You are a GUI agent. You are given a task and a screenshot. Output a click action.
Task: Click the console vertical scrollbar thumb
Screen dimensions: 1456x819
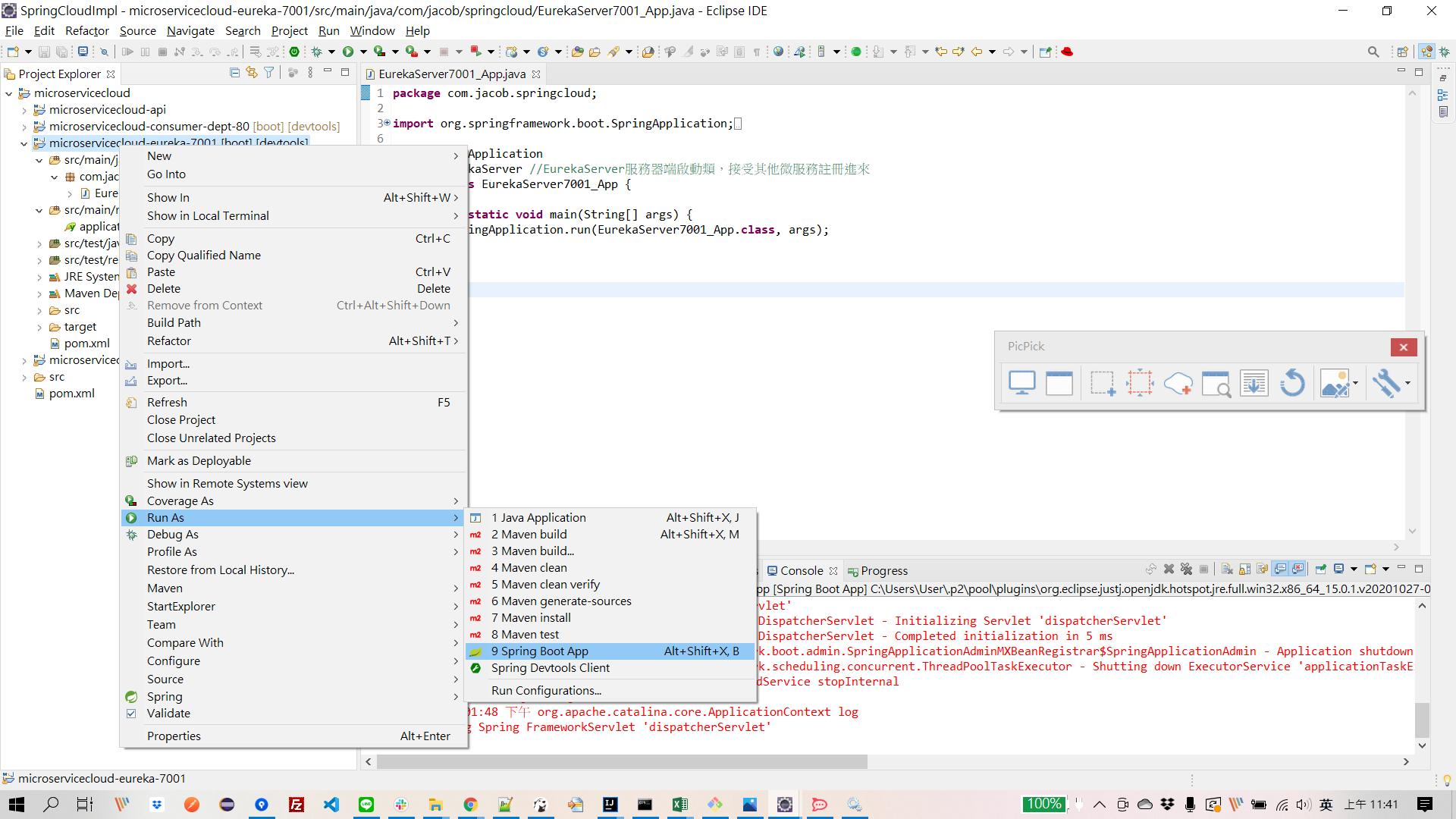pos(1422,720)
